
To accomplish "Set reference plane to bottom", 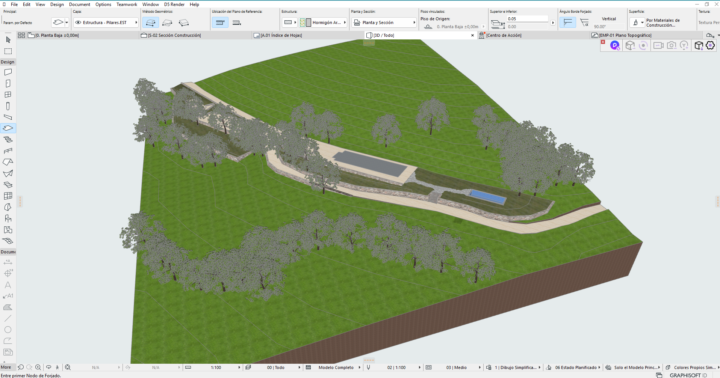I will click(236, 23).
